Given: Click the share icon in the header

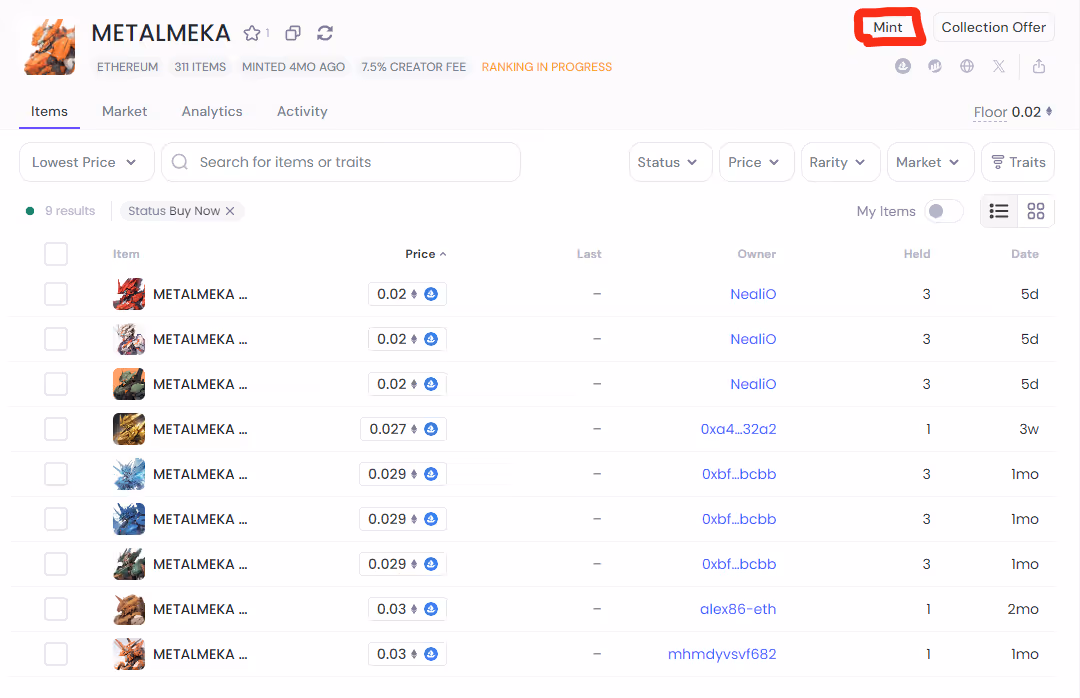Looking at the screenshot, I should pos(1039,67).
